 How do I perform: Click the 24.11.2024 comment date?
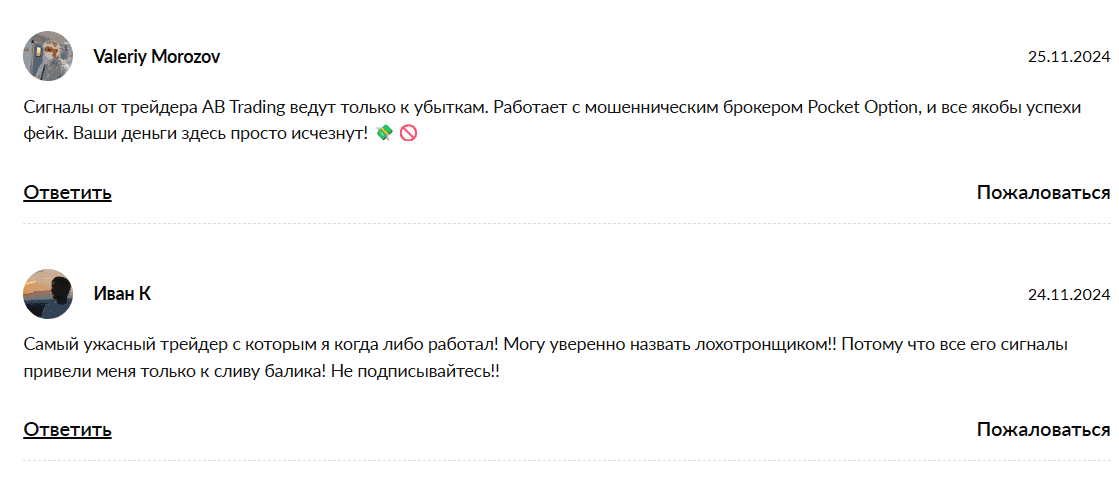(1069, 295)
